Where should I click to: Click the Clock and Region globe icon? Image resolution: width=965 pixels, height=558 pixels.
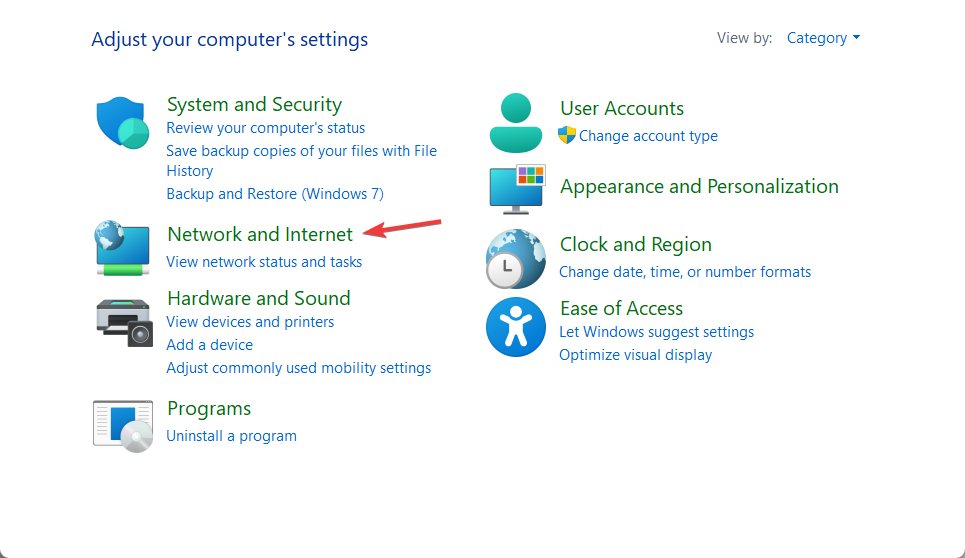[515, 258]
